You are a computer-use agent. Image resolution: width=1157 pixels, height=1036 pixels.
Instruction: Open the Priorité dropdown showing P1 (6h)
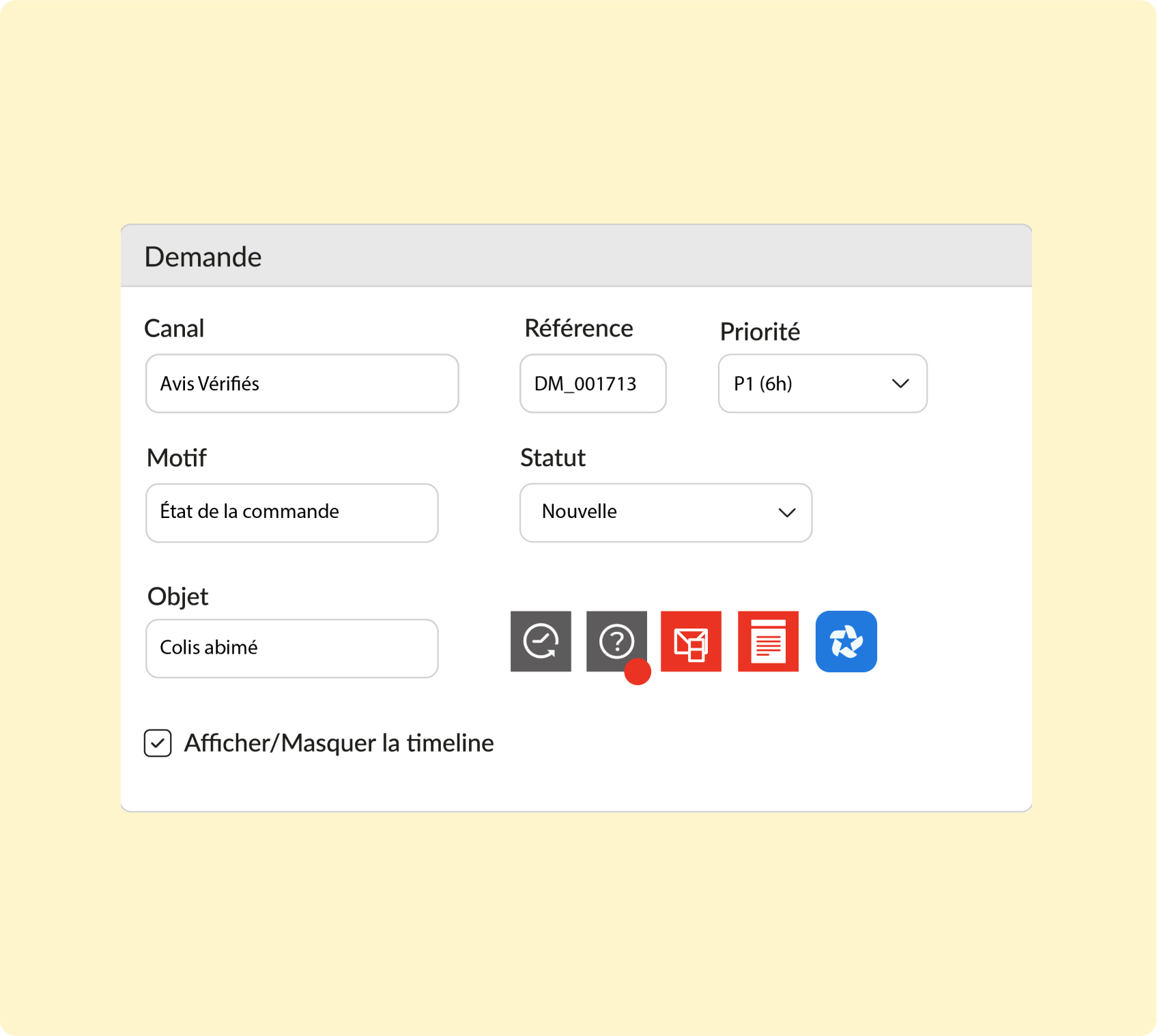coord(823,384)
